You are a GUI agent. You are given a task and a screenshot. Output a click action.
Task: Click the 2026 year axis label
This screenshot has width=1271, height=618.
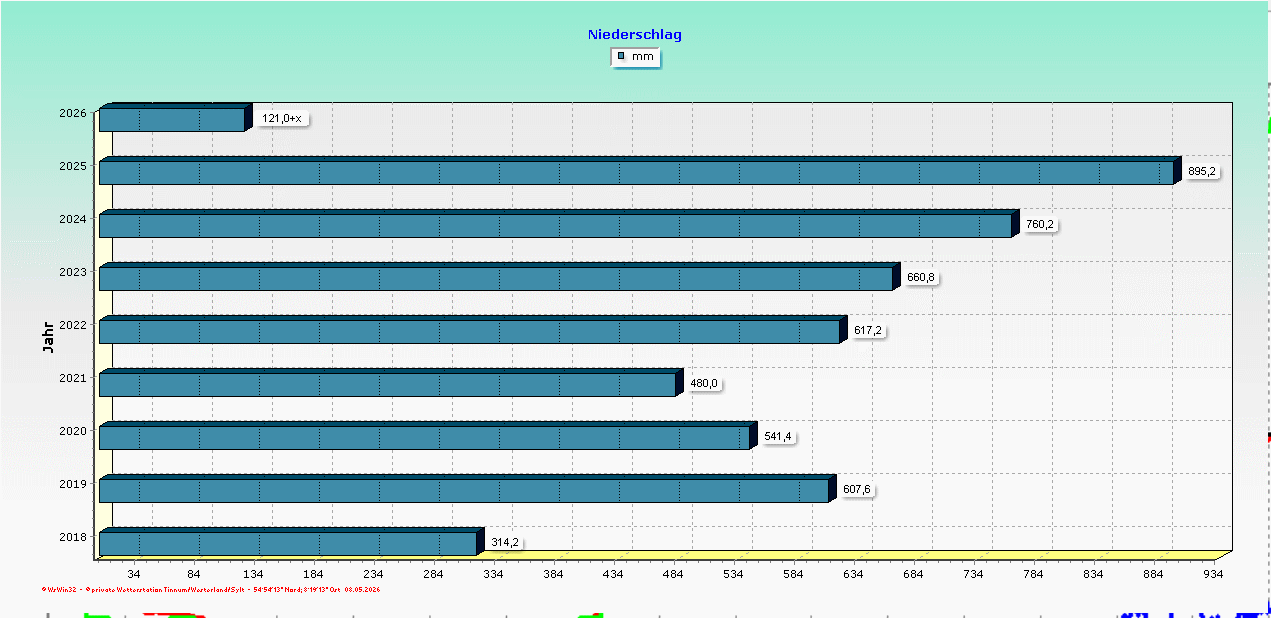click(73, 113)
